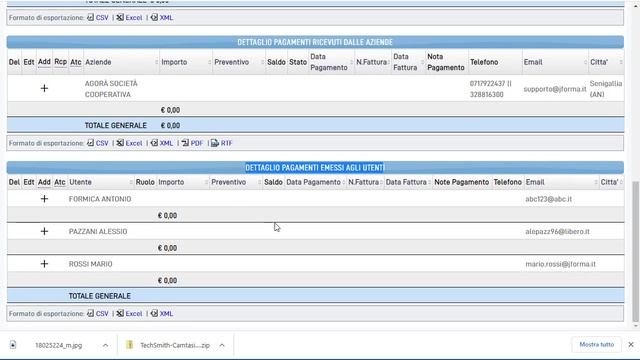Click the Stato header in aziende table
The height and width of the screenshot is (360, 640).
[x=298, y=62]
